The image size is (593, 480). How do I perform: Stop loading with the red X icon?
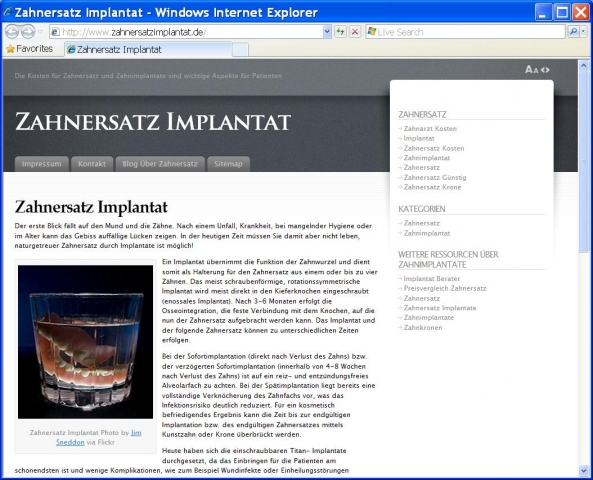click(355, 32)
